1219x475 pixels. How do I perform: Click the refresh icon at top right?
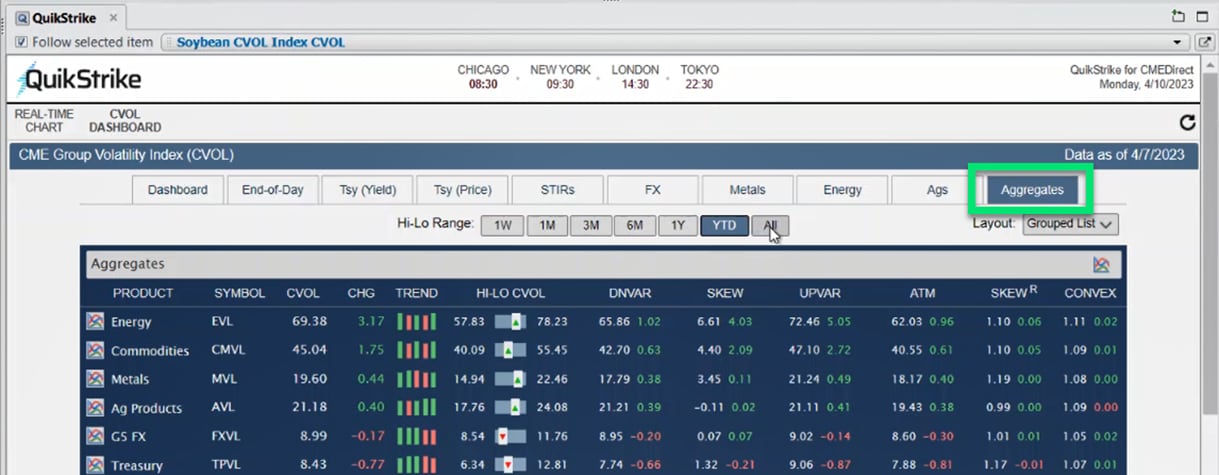point(1187,123)
